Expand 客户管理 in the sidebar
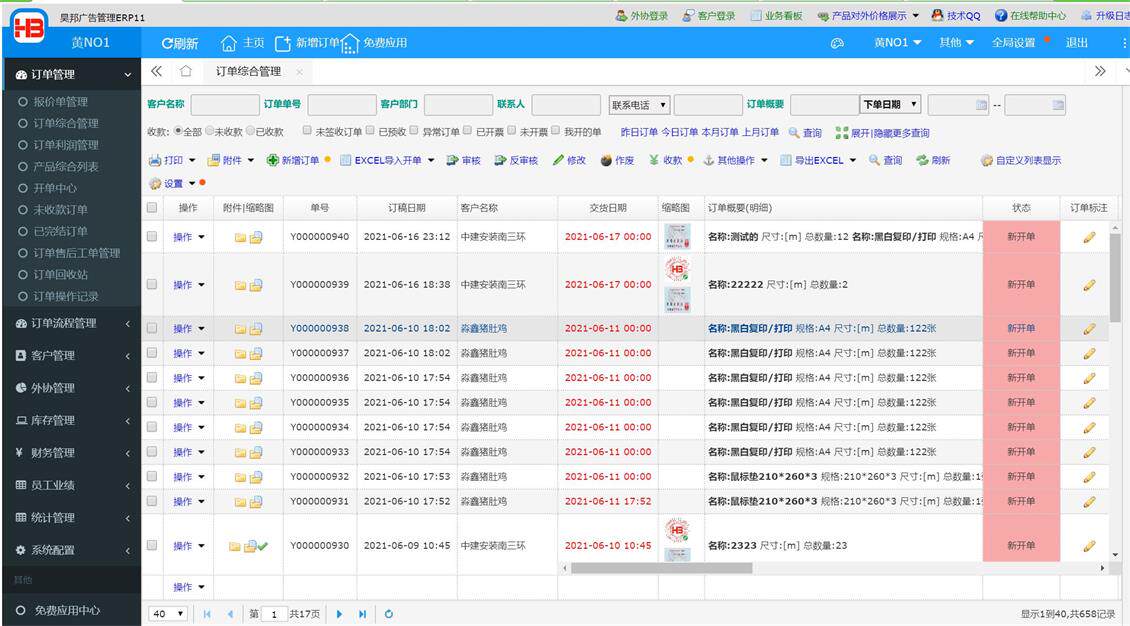 [x=71, y=355]
